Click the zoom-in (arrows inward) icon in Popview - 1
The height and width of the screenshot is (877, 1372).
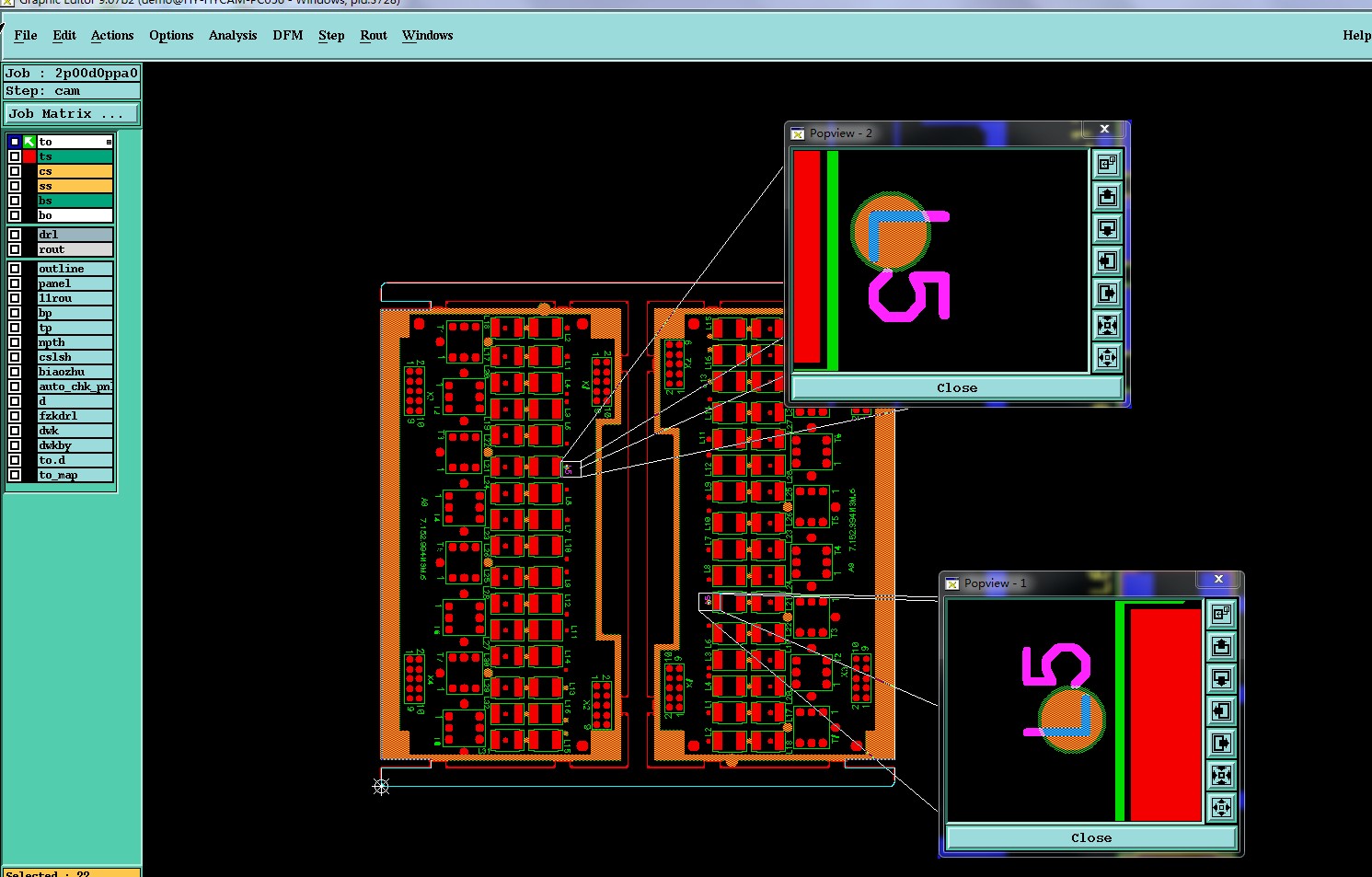coord(1221,776)
